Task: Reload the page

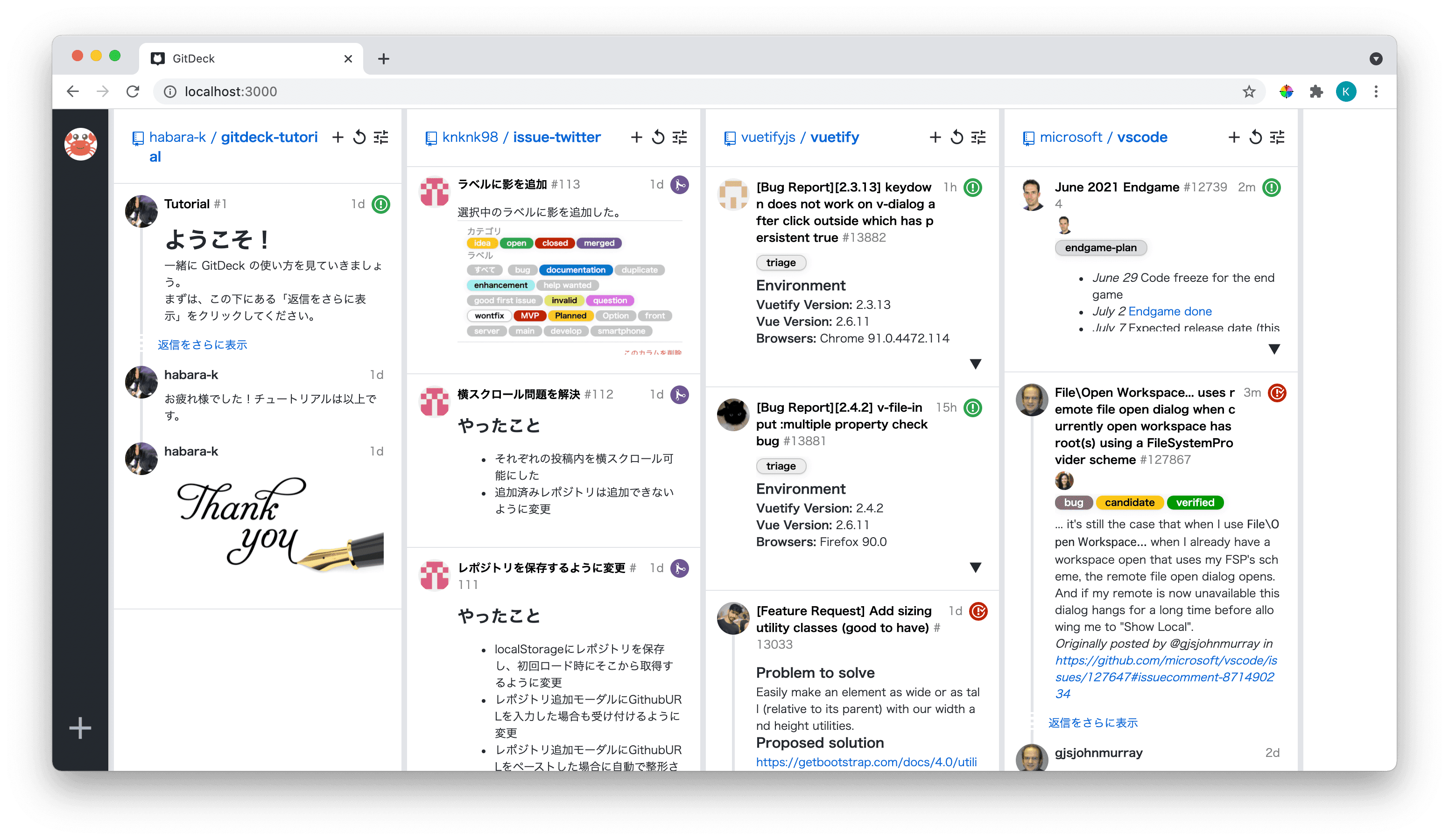Action: [133, 91]
